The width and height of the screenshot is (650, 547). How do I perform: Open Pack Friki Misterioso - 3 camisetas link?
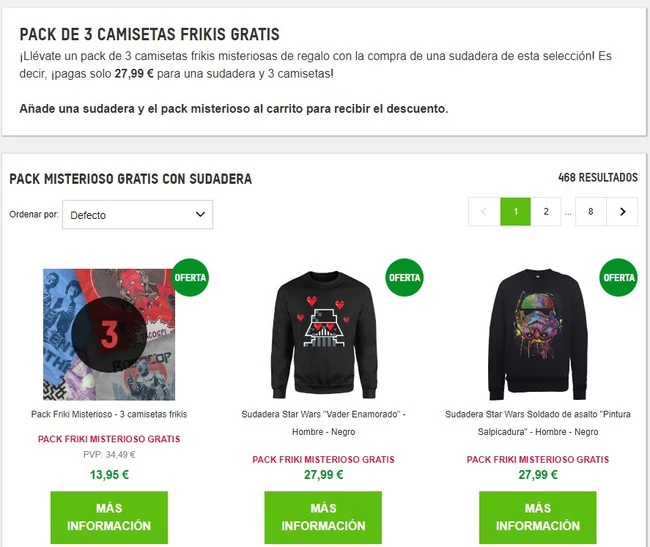coord(109,414)
